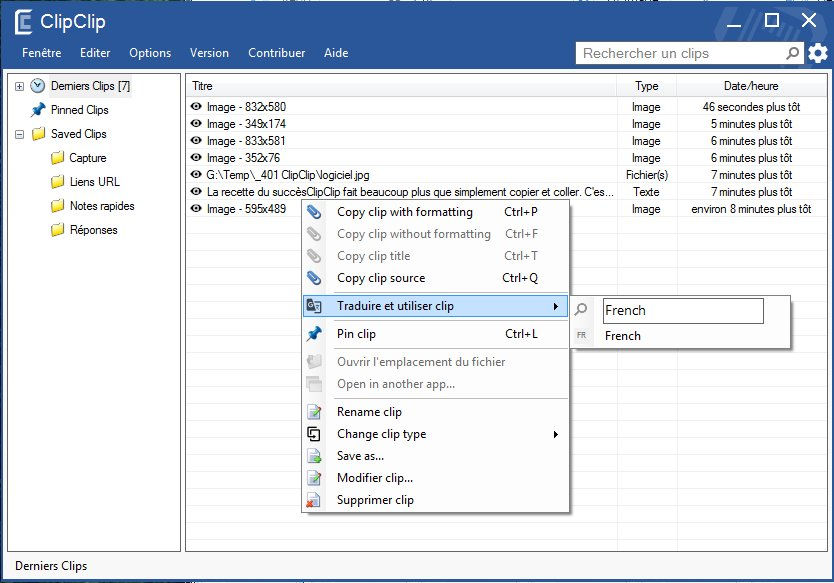This screenshot has height=583, width=834.
Task: Open the Editer menu
Action: (x=95, y=53)
